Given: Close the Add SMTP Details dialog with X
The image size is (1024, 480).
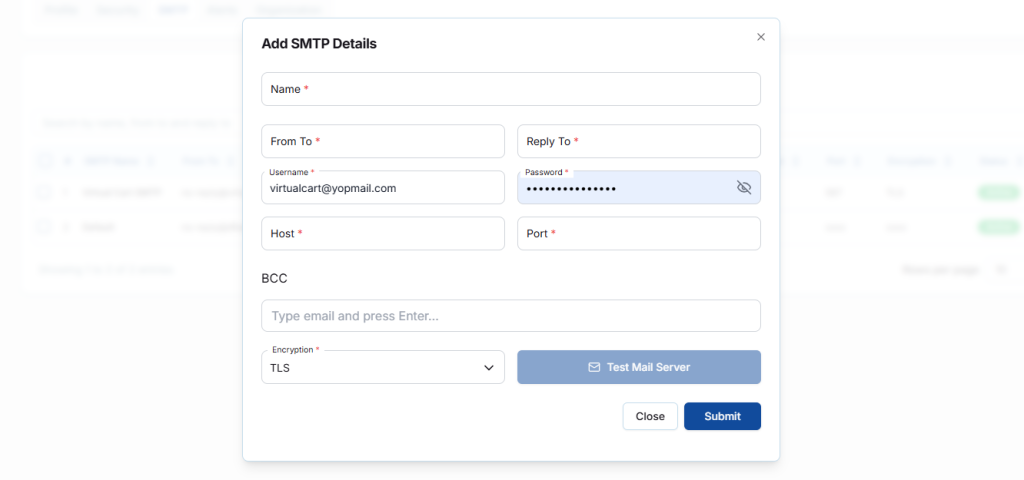Looking at the screenshot, I should pyautogui.click(x=761, y=37).
